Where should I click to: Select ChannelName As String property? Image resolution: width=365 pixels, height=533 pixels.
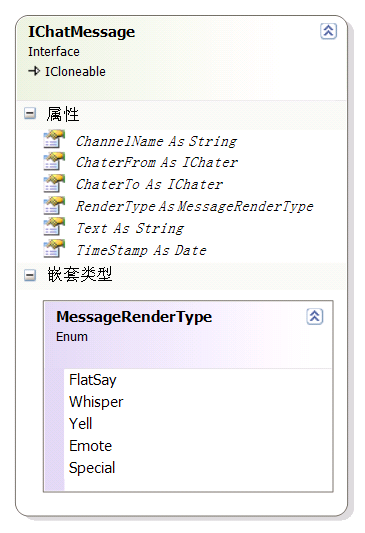[x=156, y=141]
